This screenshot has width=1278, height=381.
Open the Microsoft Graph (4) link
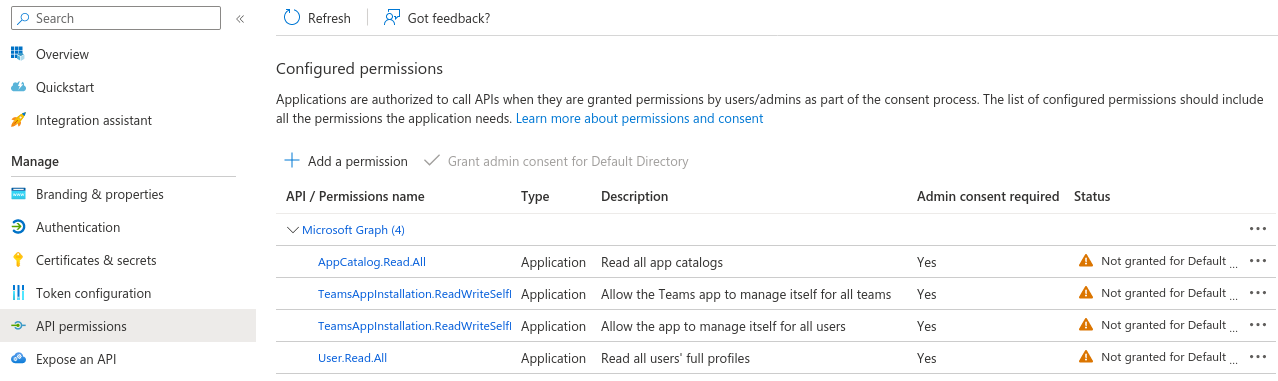coord(353,230)
